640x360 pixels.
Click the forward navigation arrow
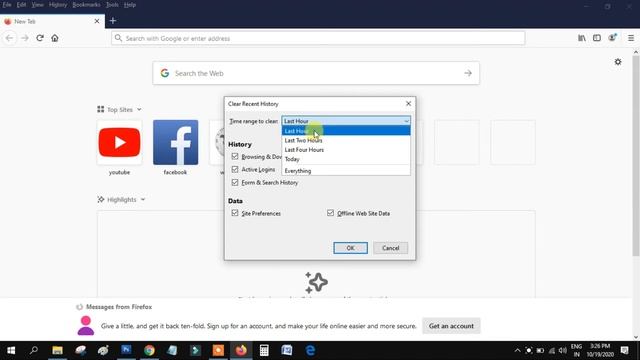pos(25,38)
